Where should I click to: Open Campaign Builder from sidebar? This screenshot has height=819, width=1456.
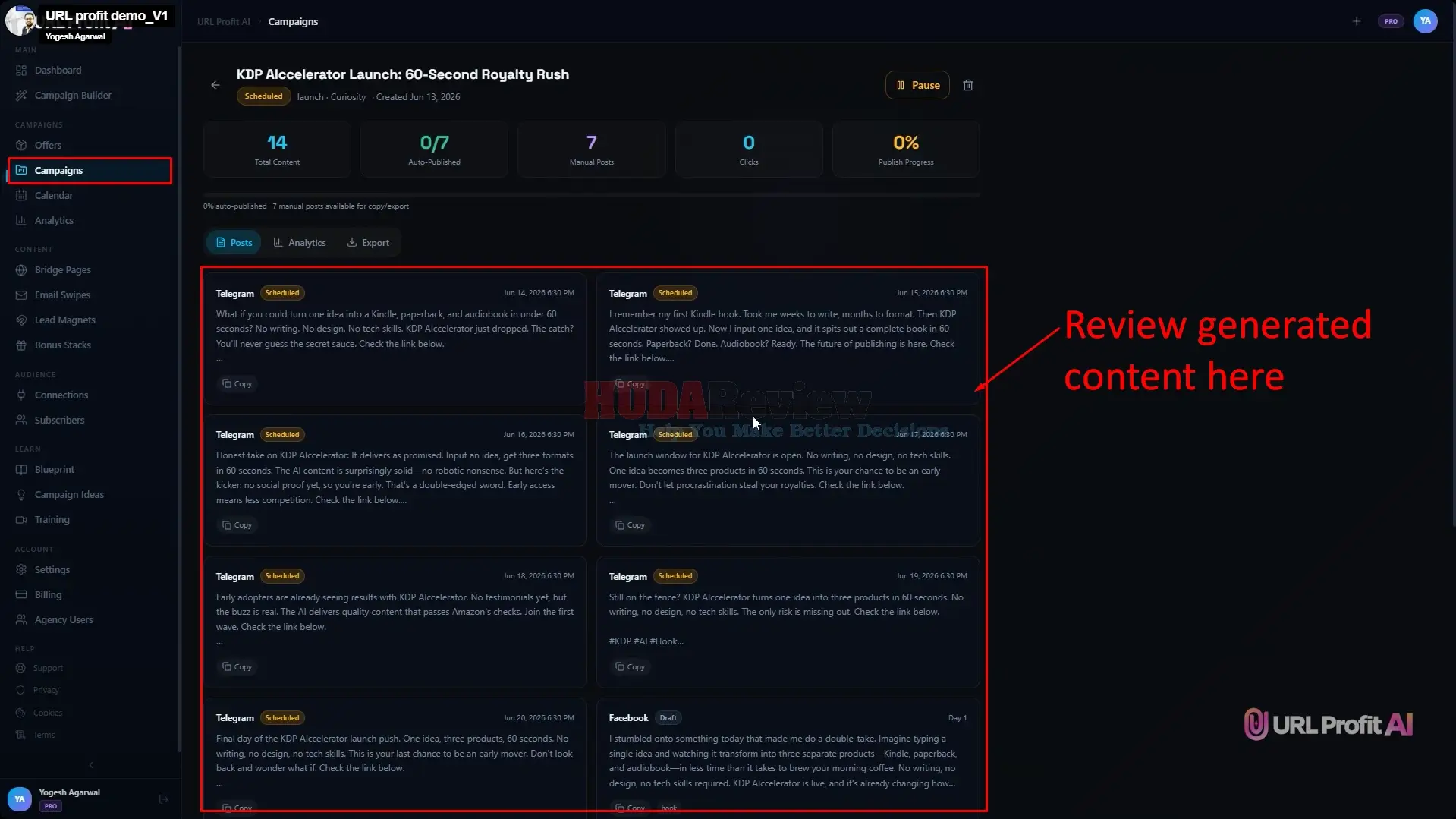pos(73,95)
